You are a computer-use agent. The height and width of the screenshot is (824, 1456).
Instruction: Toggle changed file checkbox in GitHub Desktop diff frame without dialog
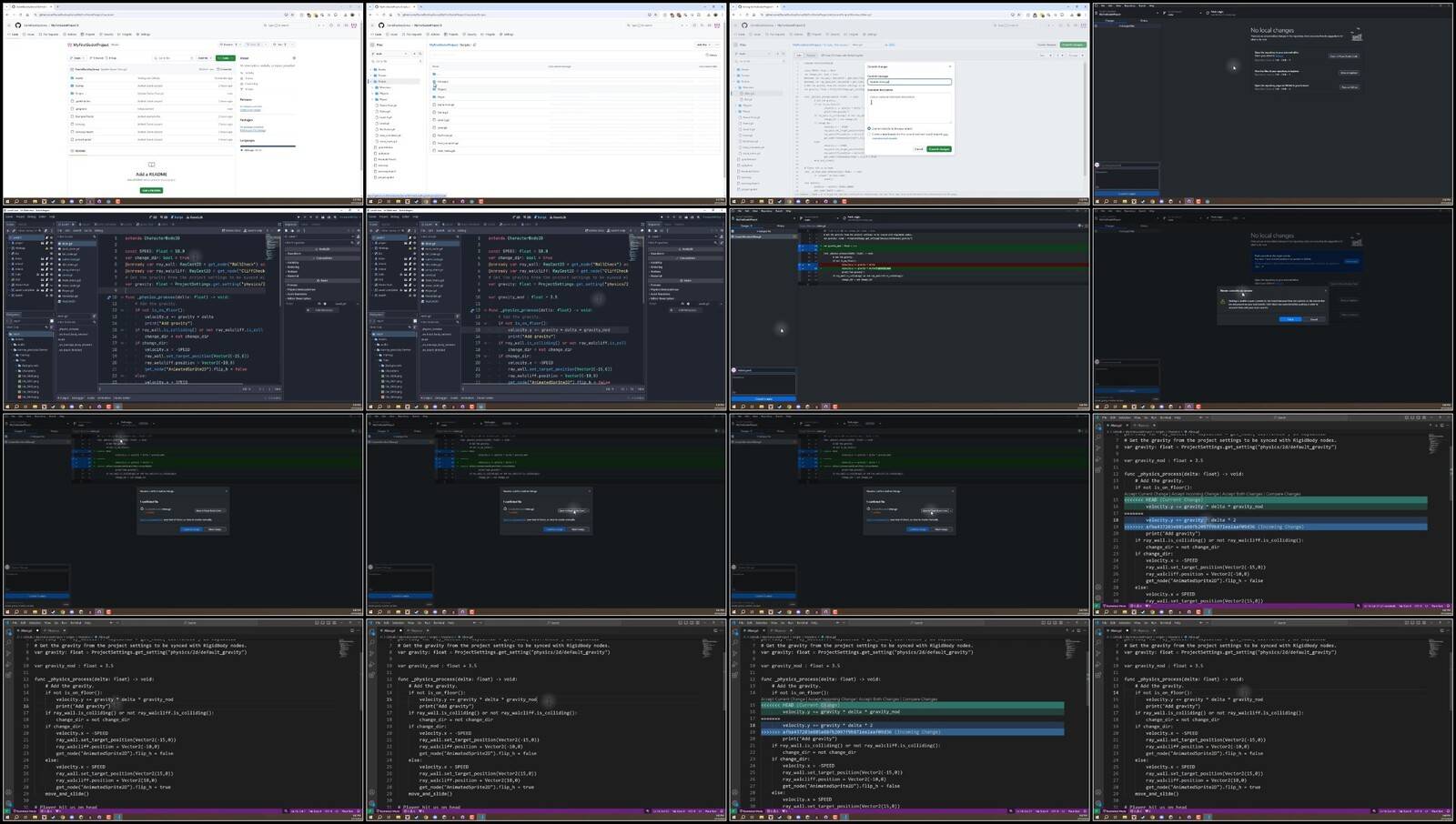point(733,236)
